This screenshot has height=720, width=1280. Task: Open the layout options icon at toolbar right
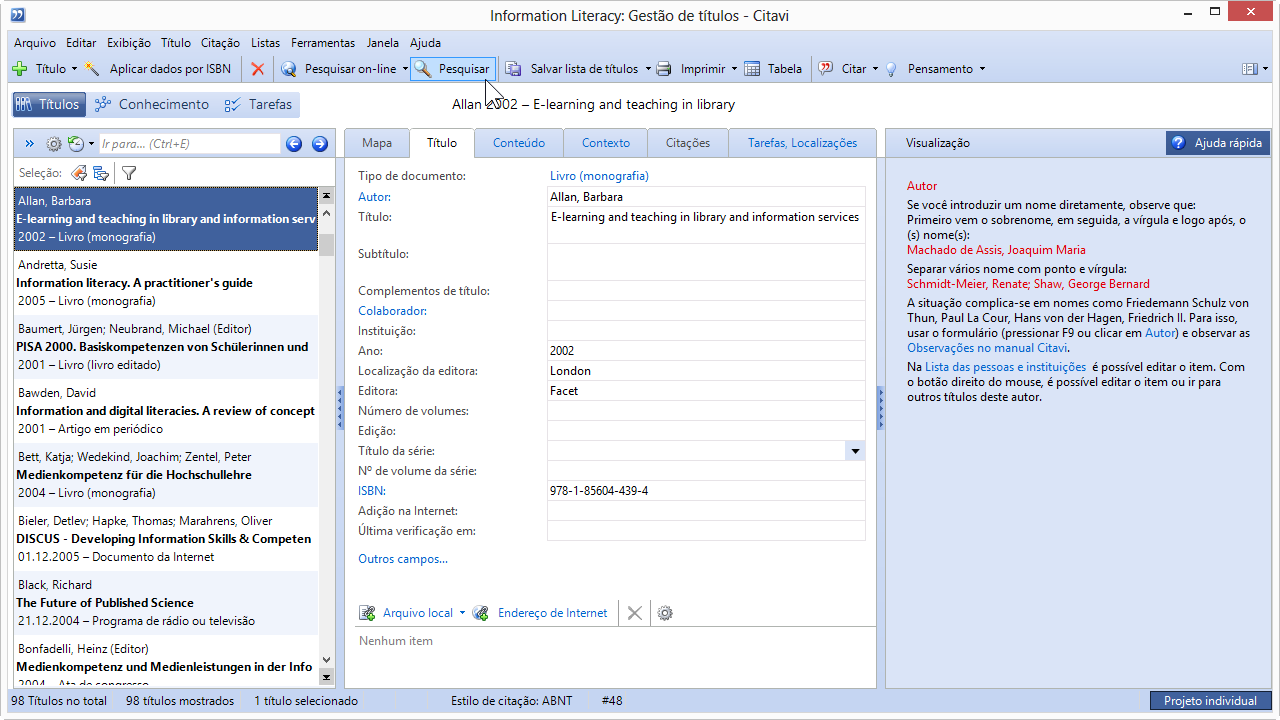point(1250,69)
